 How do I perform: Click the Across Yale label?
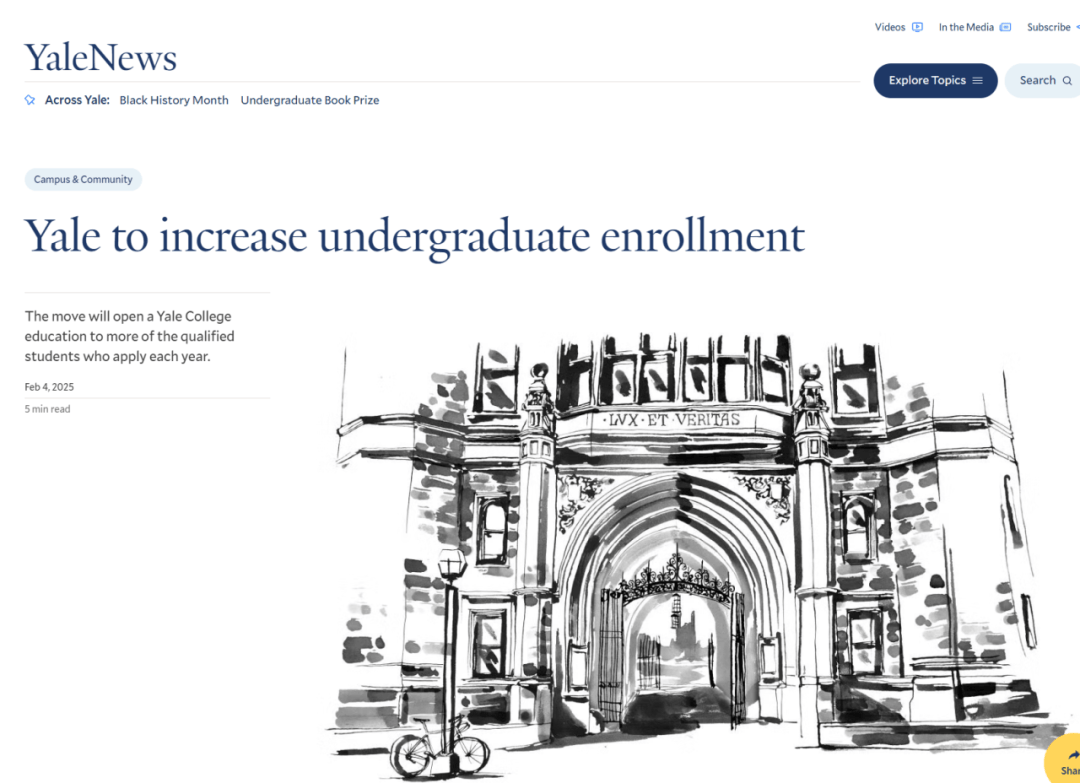click(x=77, y=100)
